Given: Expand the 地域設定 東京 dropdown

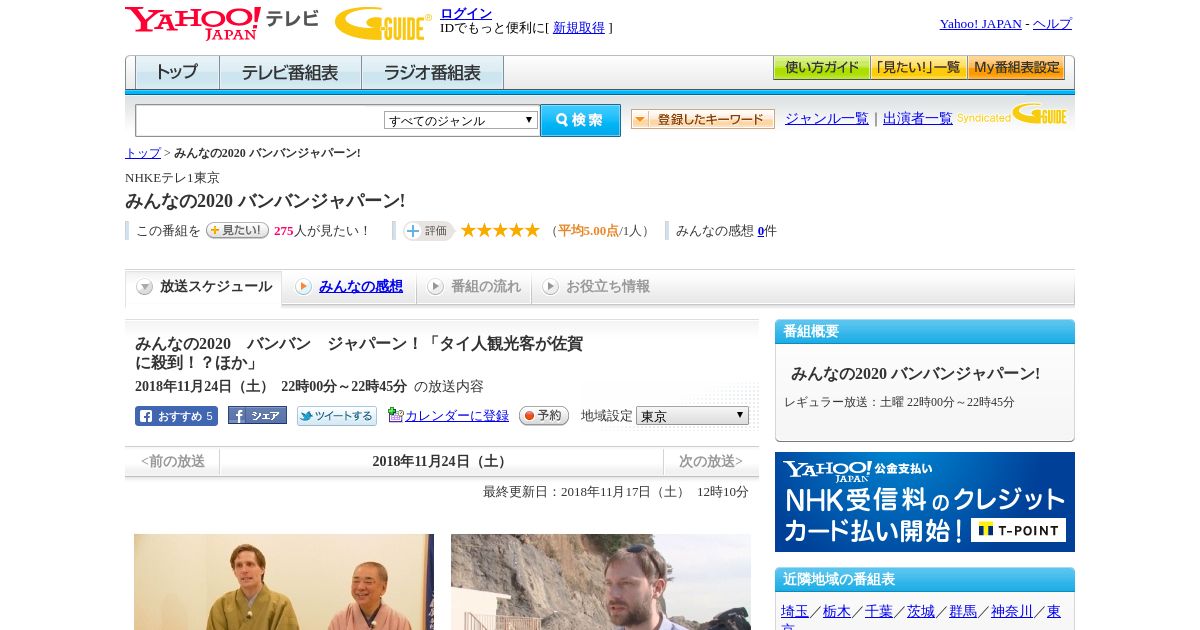Looking at the screenshot, I should pyautogui.click(x=692, y=415).
